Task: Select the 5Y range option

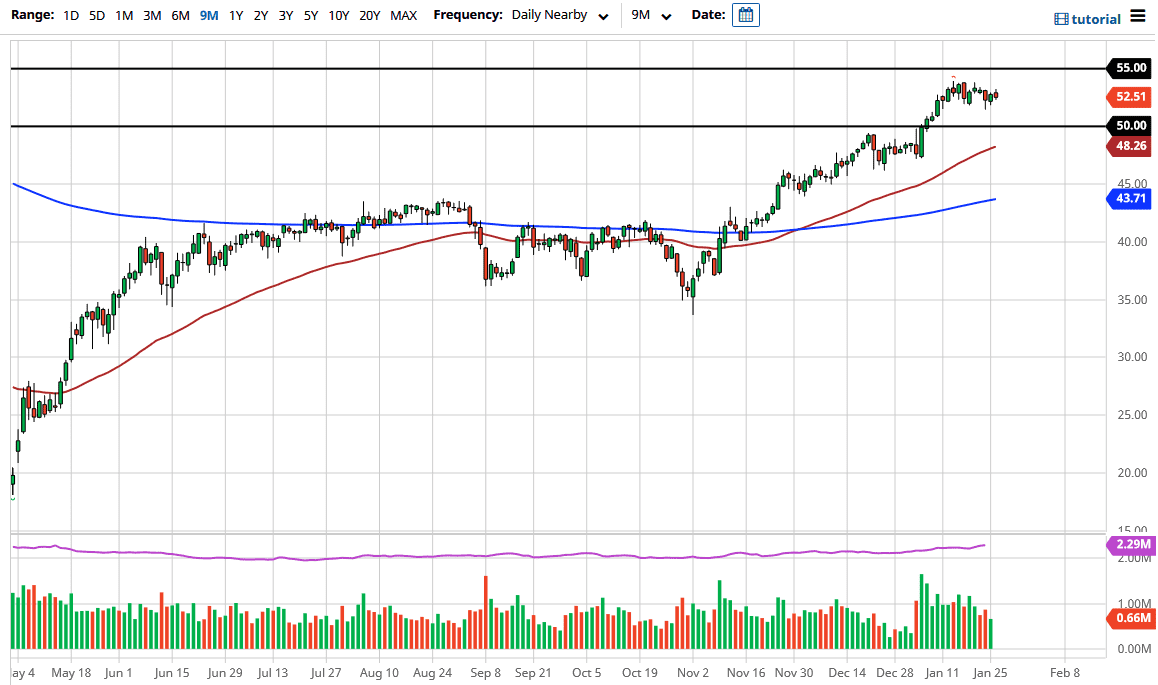Action: point(309,15)
